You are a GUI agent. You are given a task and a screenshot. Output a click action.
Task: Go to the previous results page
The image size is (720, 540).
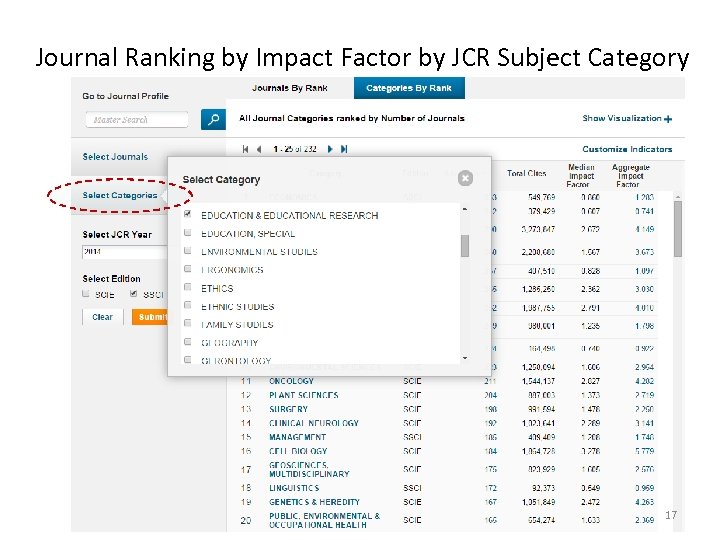(259, 149)
